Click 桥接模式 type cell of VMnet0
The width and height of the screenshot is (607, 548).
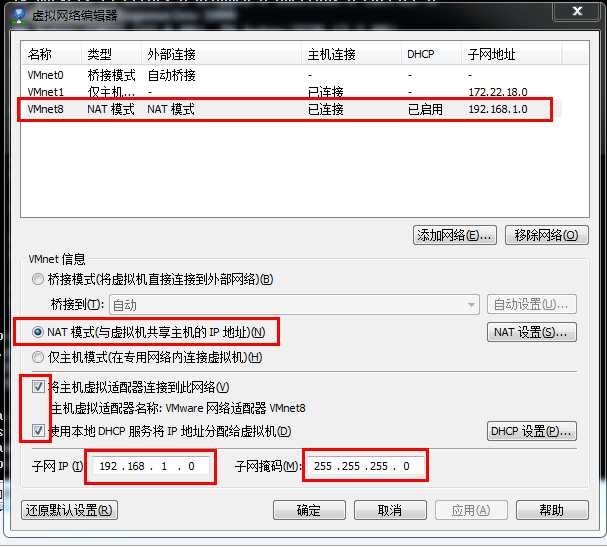coord(111,75)
